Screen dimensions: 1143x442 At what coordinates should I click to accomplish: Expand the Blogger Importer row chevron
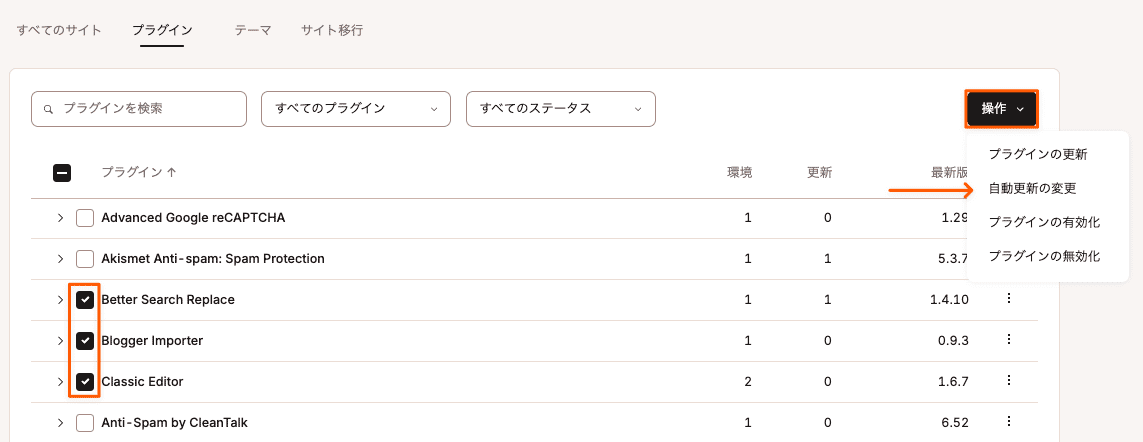61,341
